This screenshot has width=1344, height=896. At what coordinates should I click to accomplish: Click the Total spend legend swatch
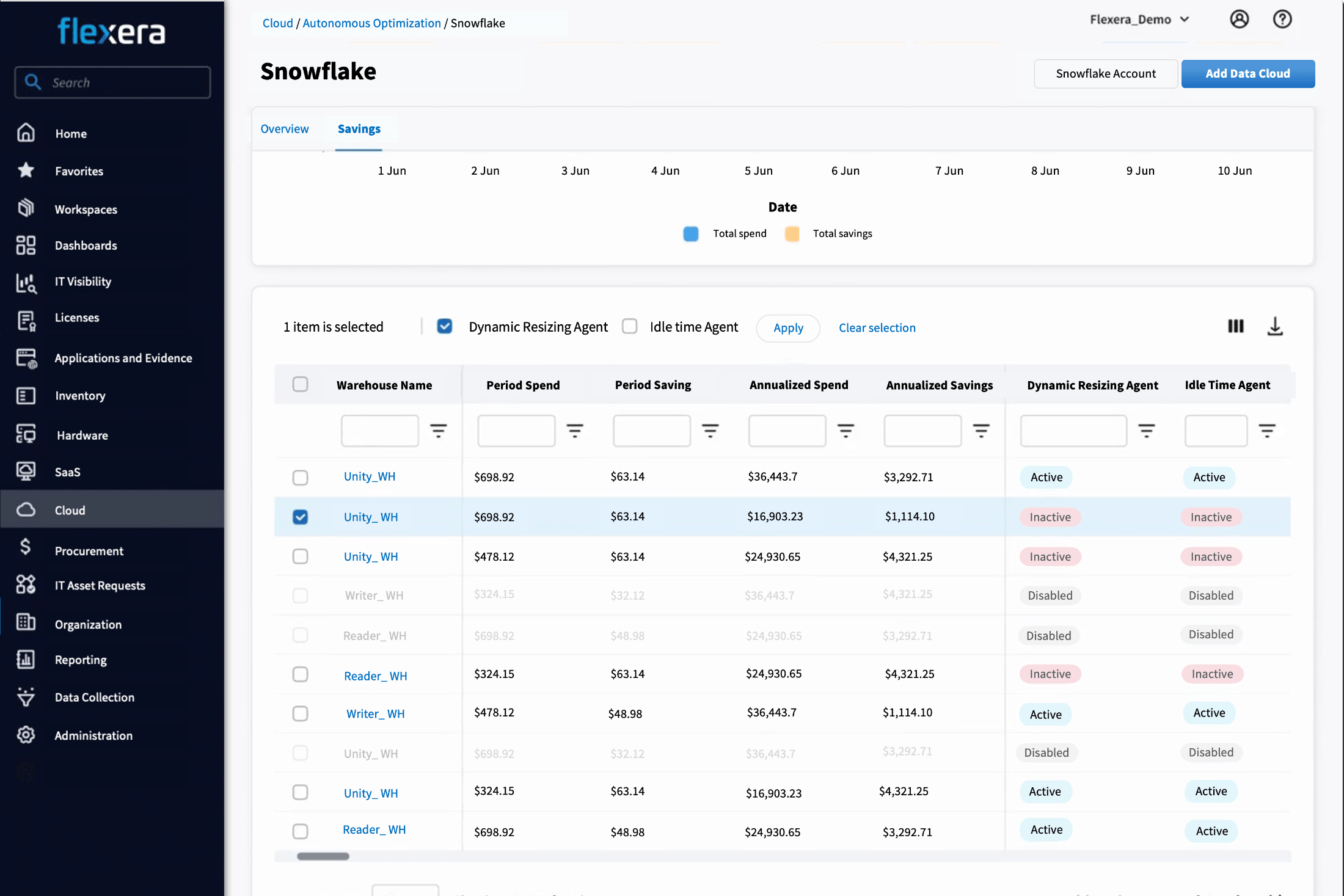(691, 233)
